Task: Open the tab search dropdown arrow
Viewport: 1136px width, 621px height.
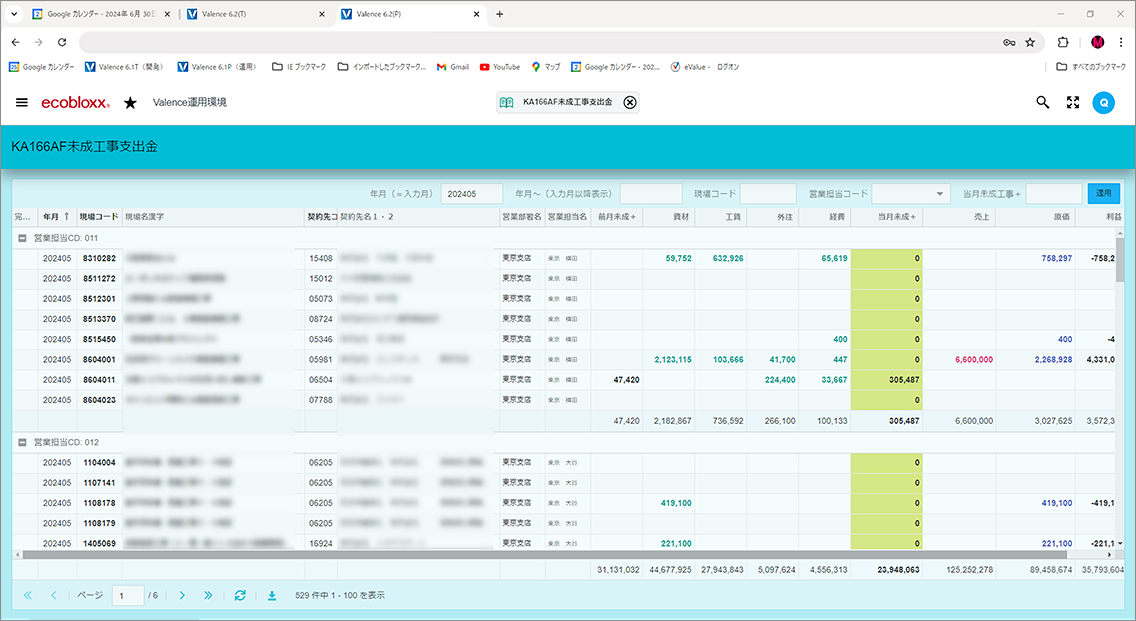Action: click(x=14, y=14)
